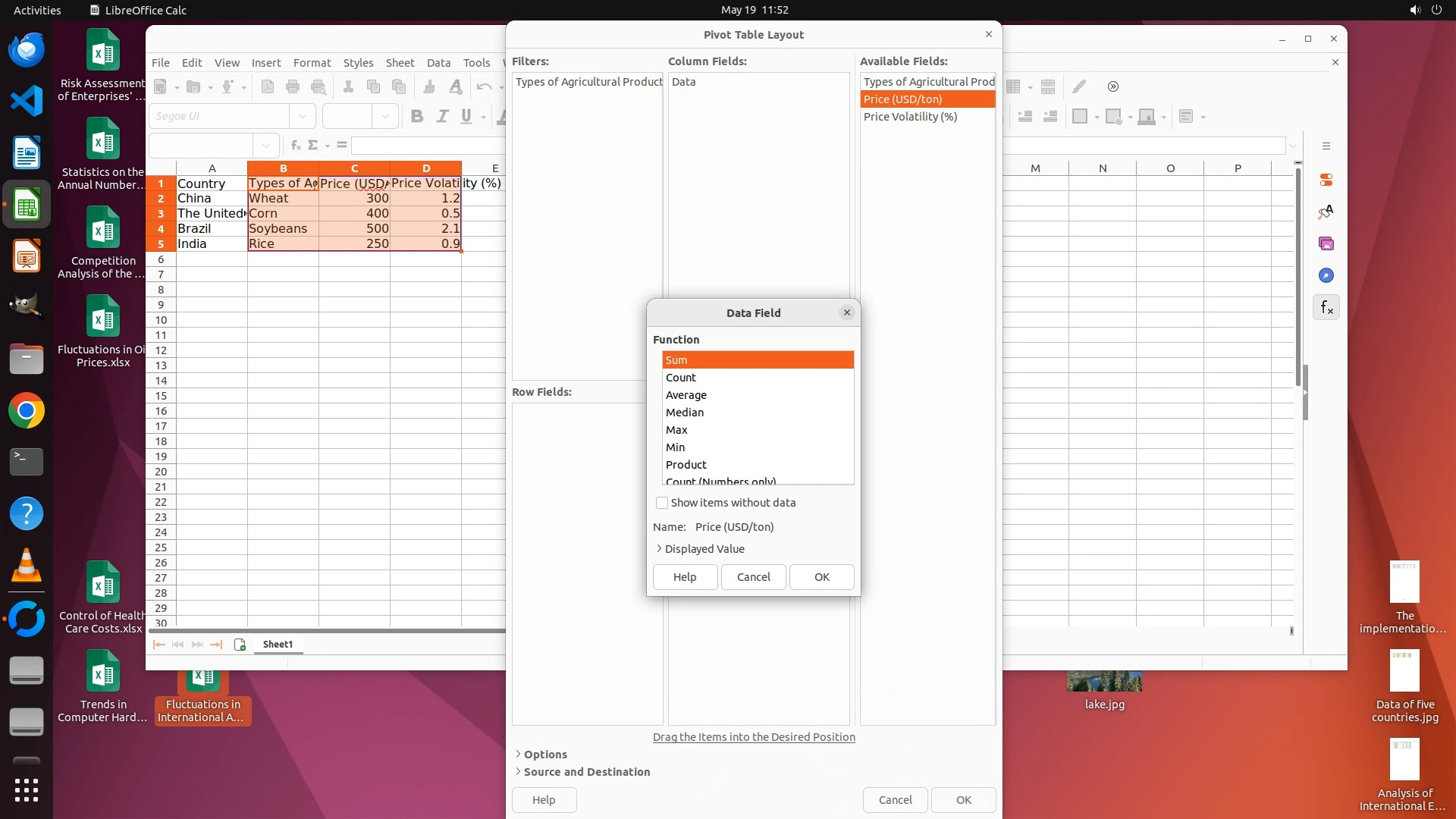Click the Bold formatting icon
This screenshot has width=1456, height=819.
(416, 116)
